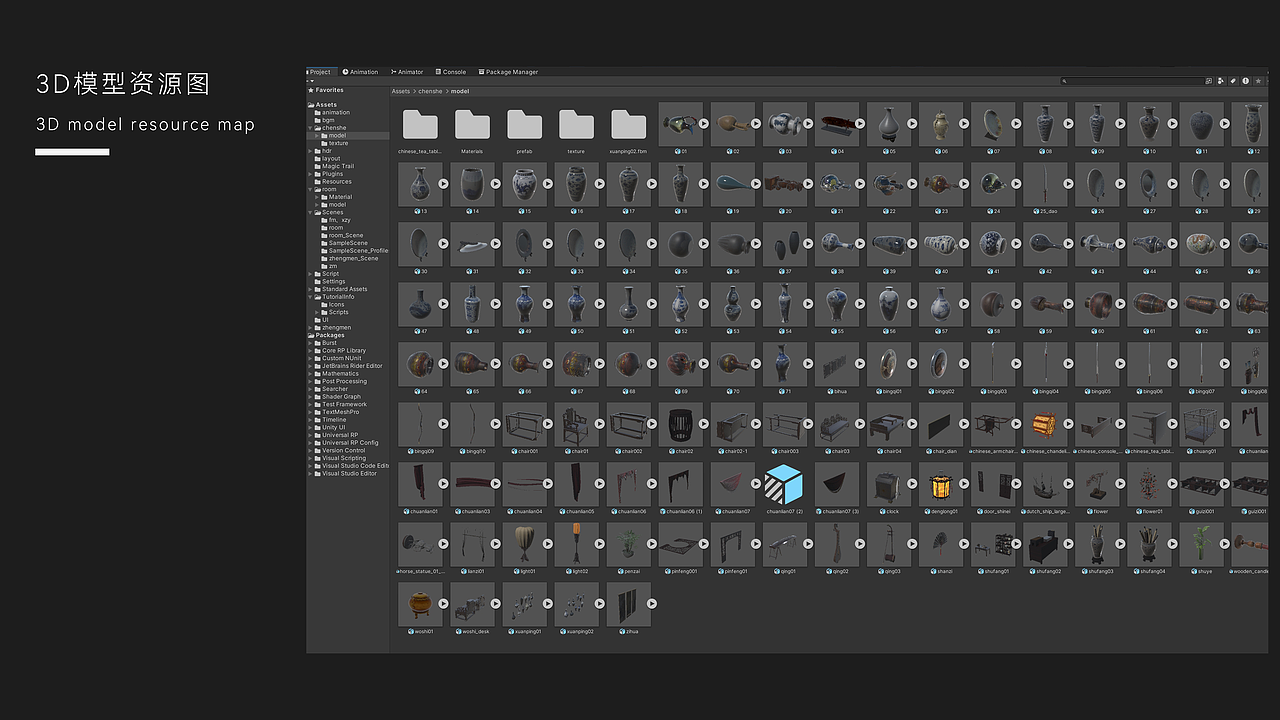
Task: Select the Magic Trail folder
Action: [337, 166]
